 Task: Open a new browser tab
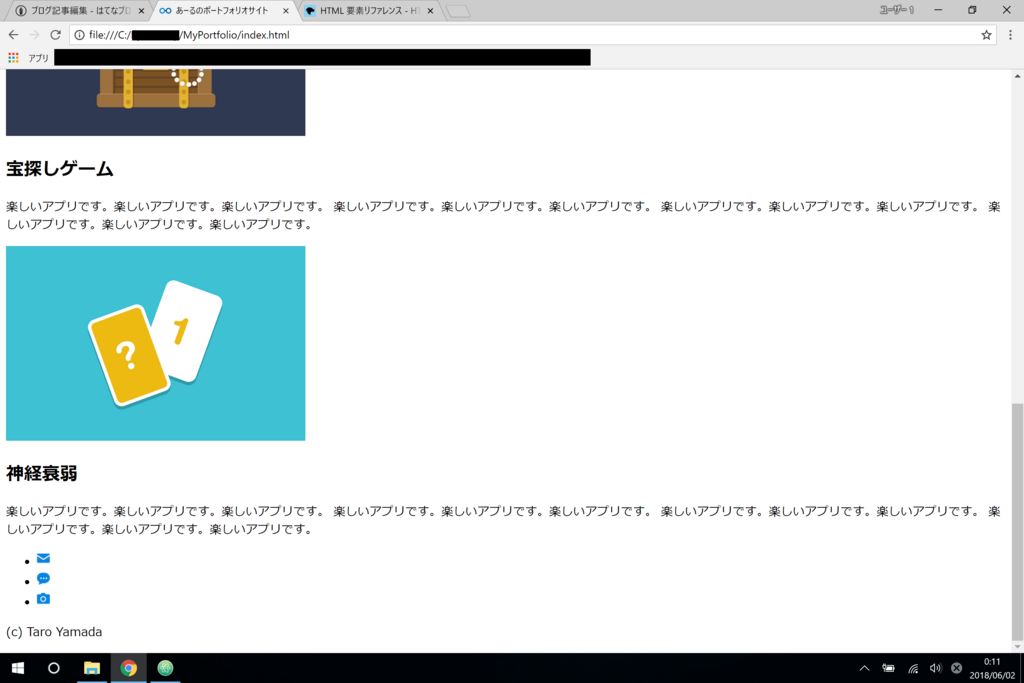458,11
